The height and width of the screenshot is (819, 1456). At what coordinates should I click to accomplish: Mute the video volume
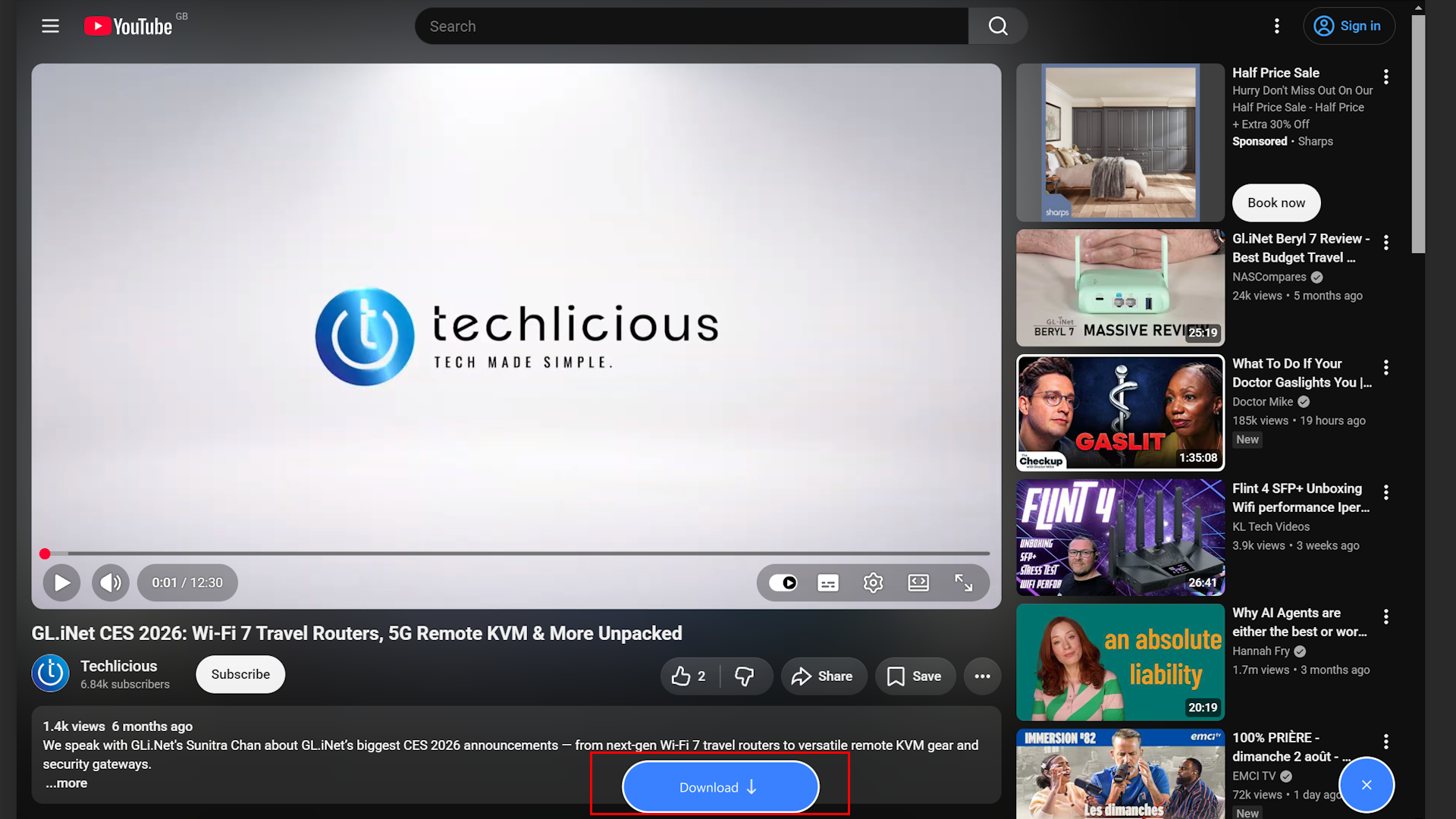click(111, 582)
